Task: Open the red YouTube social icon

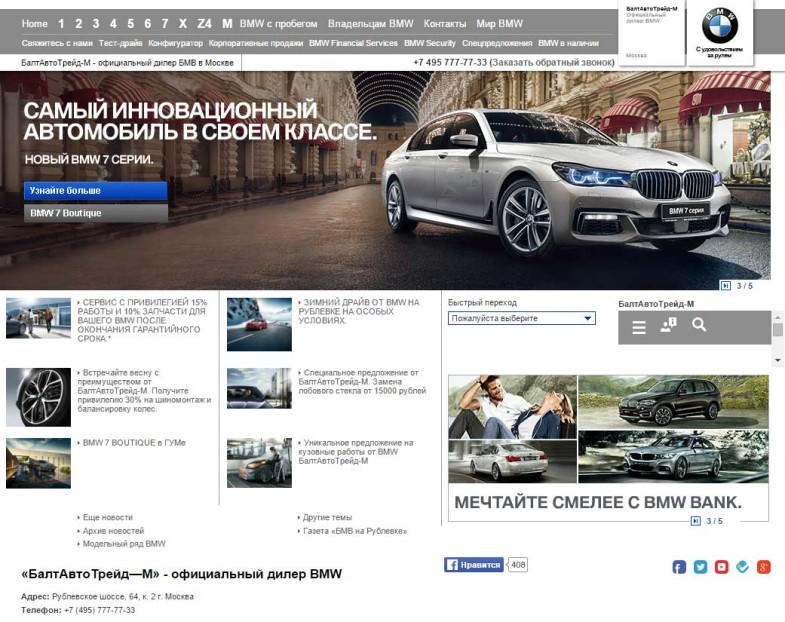Action: 721,567
